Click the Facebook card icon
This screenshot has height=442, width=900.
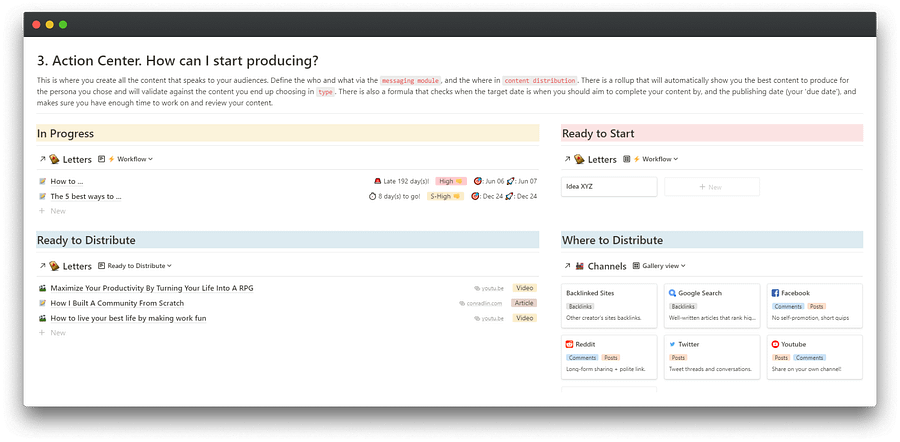(775, 293)
